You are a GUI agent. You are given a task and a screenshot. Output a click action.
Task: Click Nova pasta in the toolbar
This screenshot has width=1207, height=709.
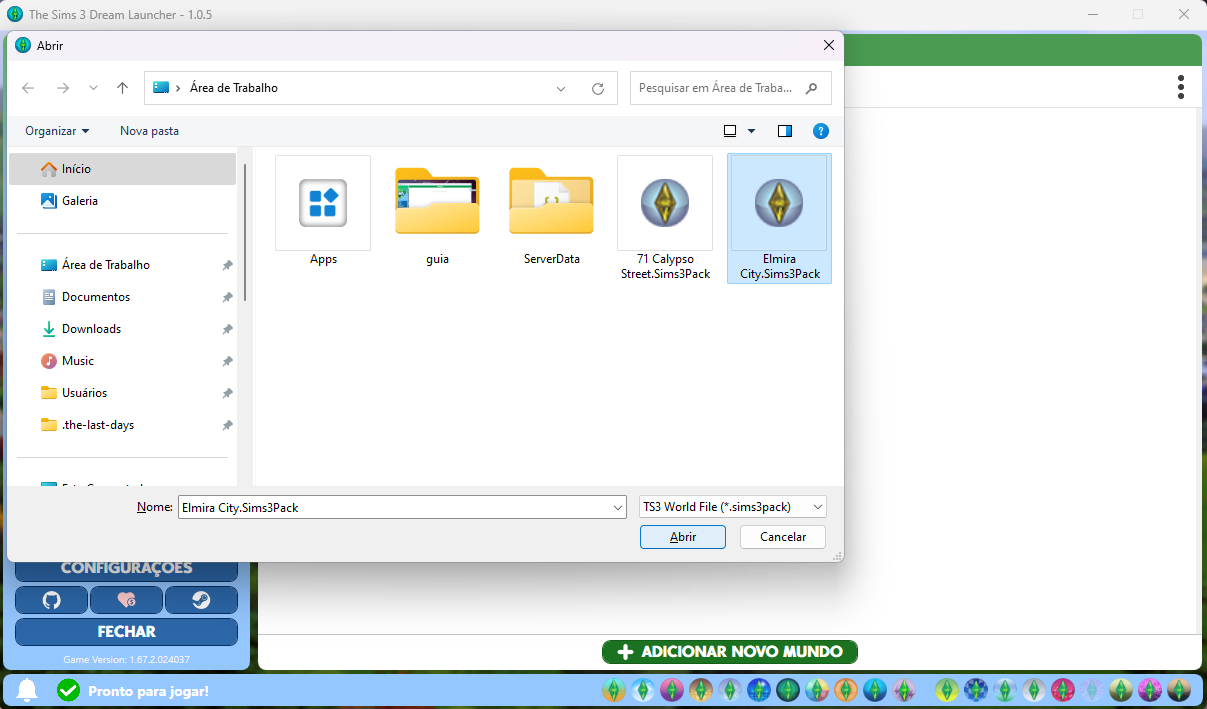click(x=149, y=131)
